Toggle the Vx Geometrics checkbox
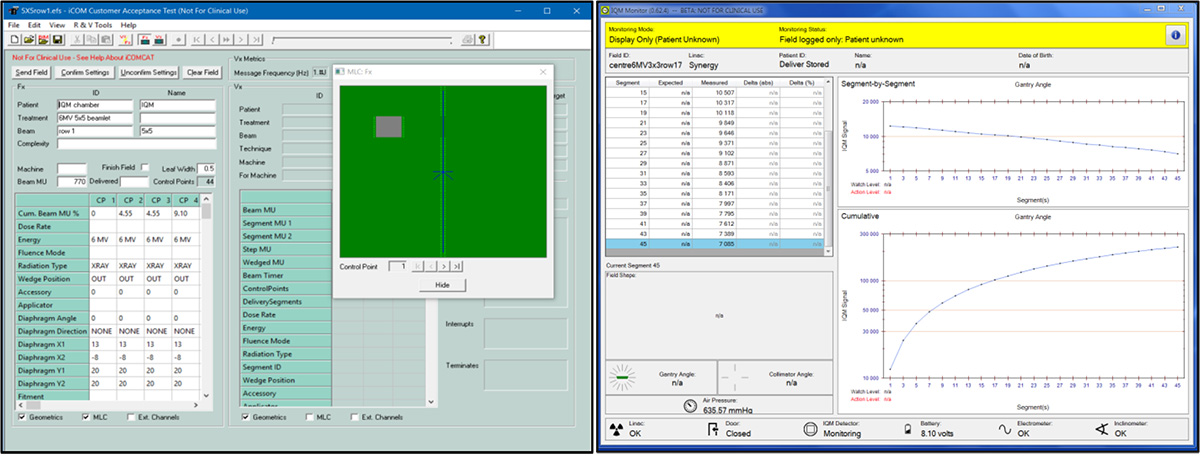The image size is (1200, 461). [245, 416]
